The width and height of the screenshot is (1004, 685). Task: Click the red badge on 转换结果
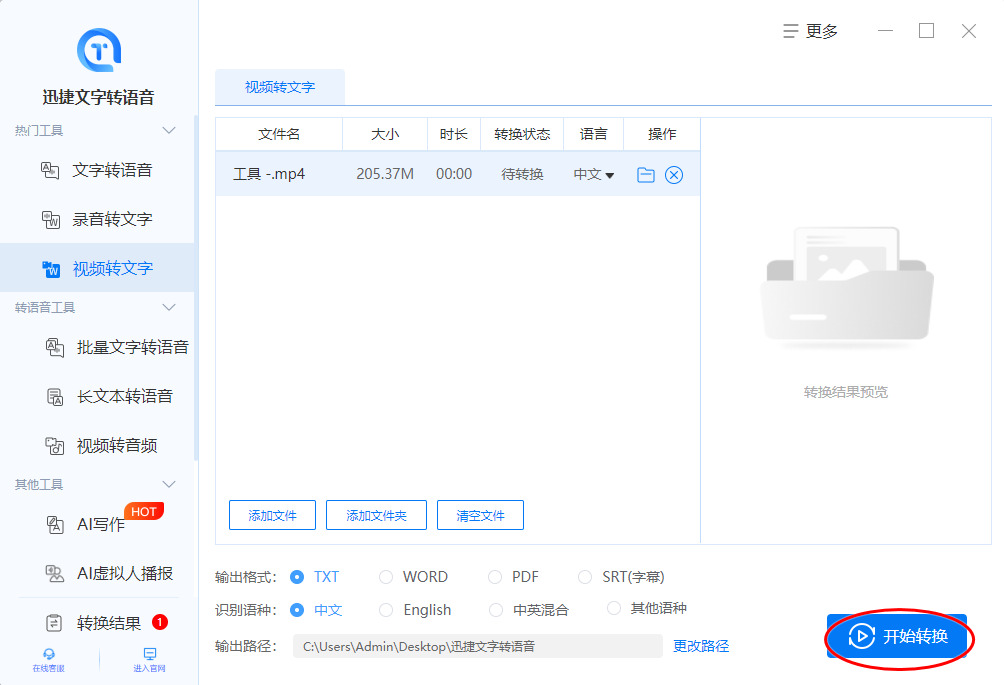pos(159,622)
